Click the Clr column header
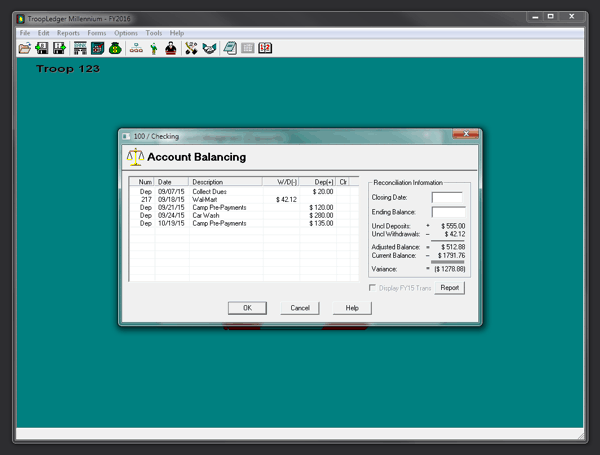The width and height of the screenshot is (600, 455). (342, 182)
